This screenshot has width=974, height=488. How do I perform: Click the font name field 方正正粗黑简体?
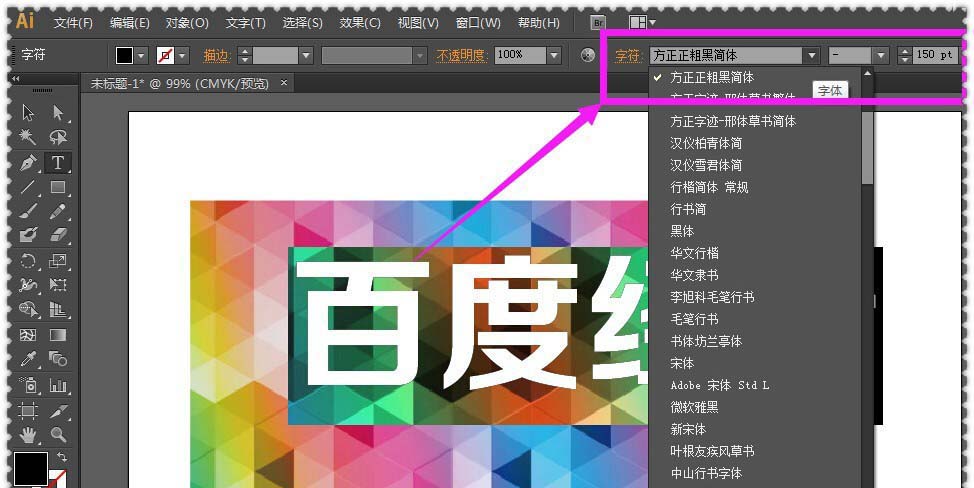(726, 56)
